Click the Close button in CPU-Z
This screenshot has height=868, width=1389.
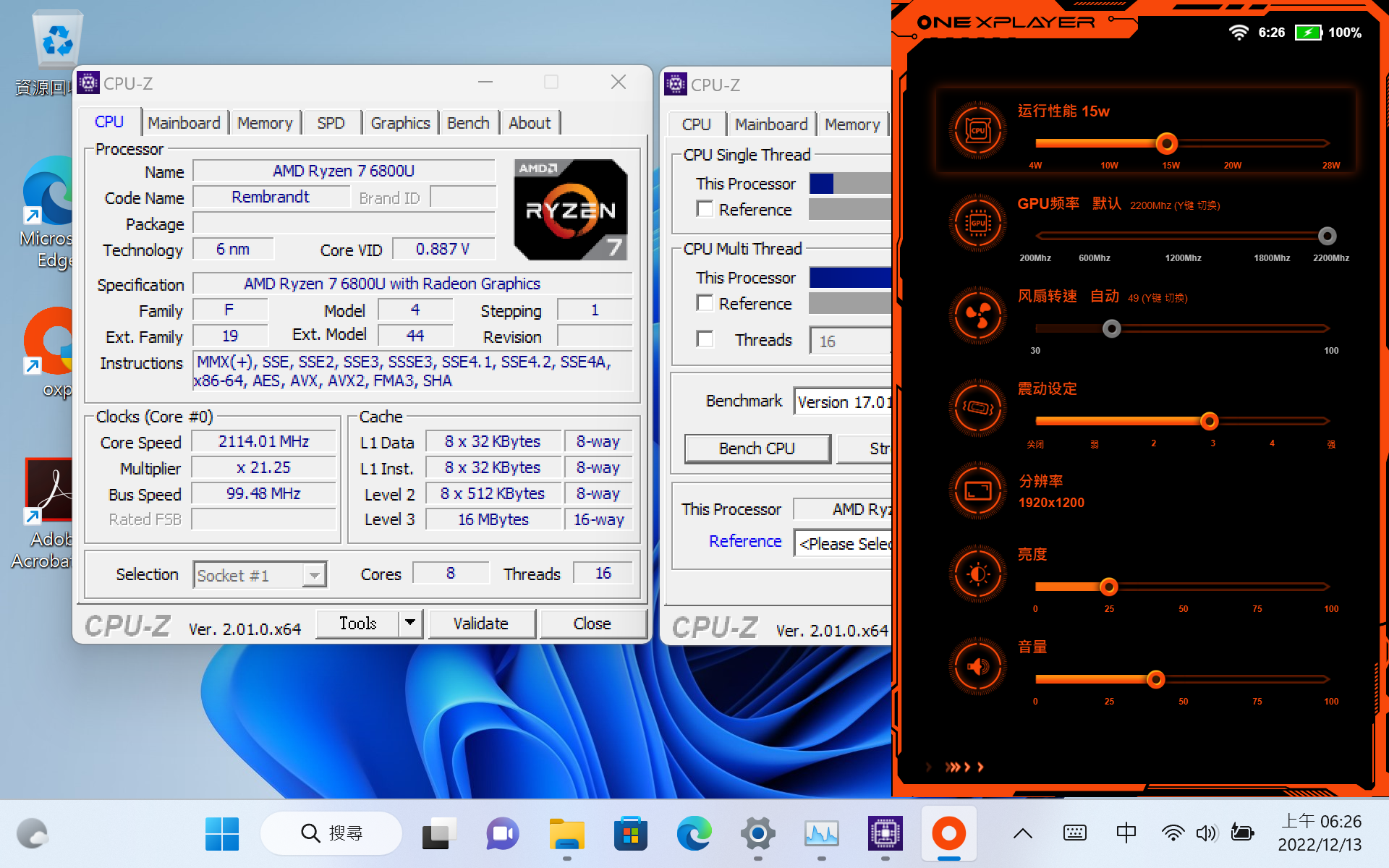(592, 623)
